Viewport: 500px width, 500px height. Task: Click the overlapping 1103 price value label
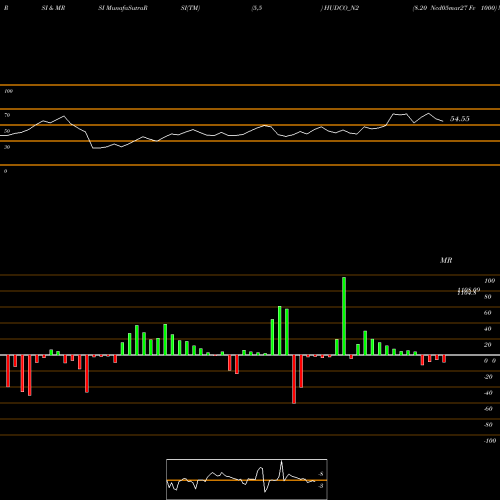[468, 291]
